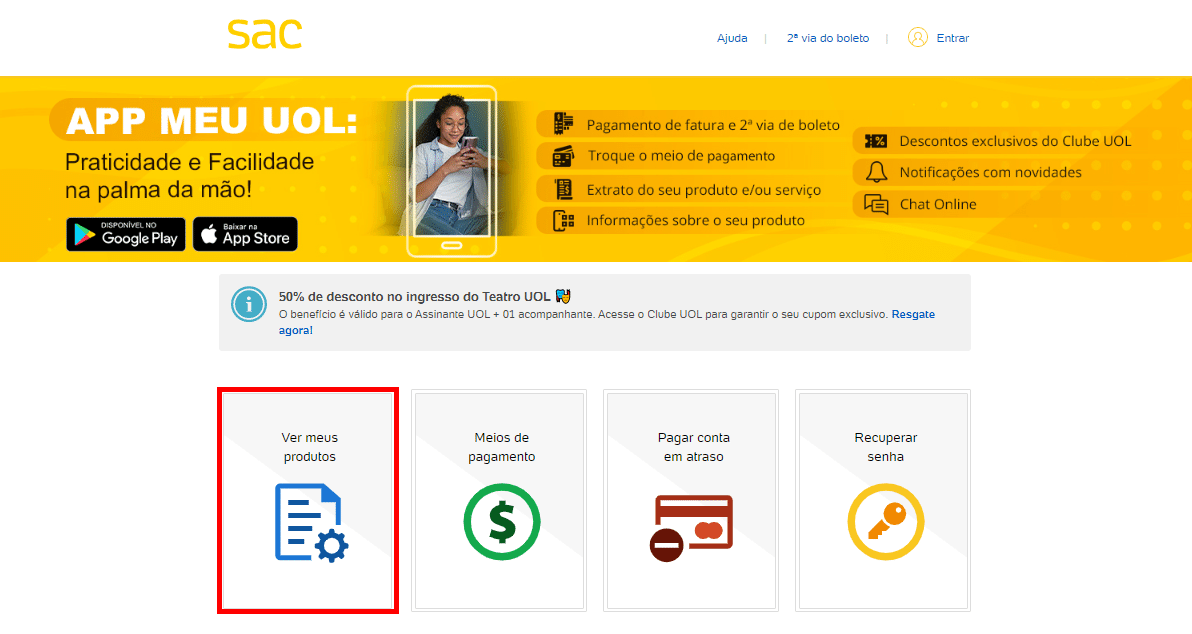Click the product information phone icon
This screenshot has width=1192, height=634.
[x=563, y=220]
